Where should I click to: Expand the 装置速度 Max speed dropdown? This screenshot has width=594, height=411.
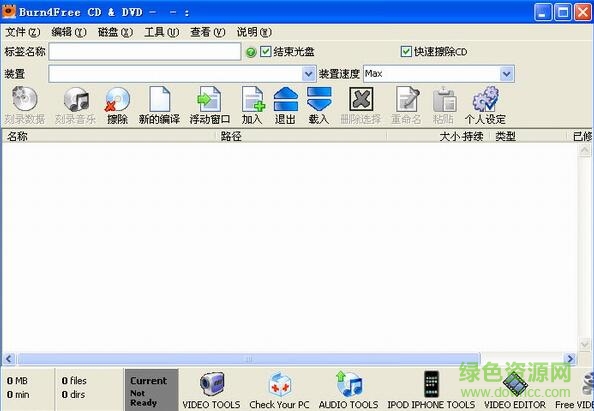click(x=507, y=74)
